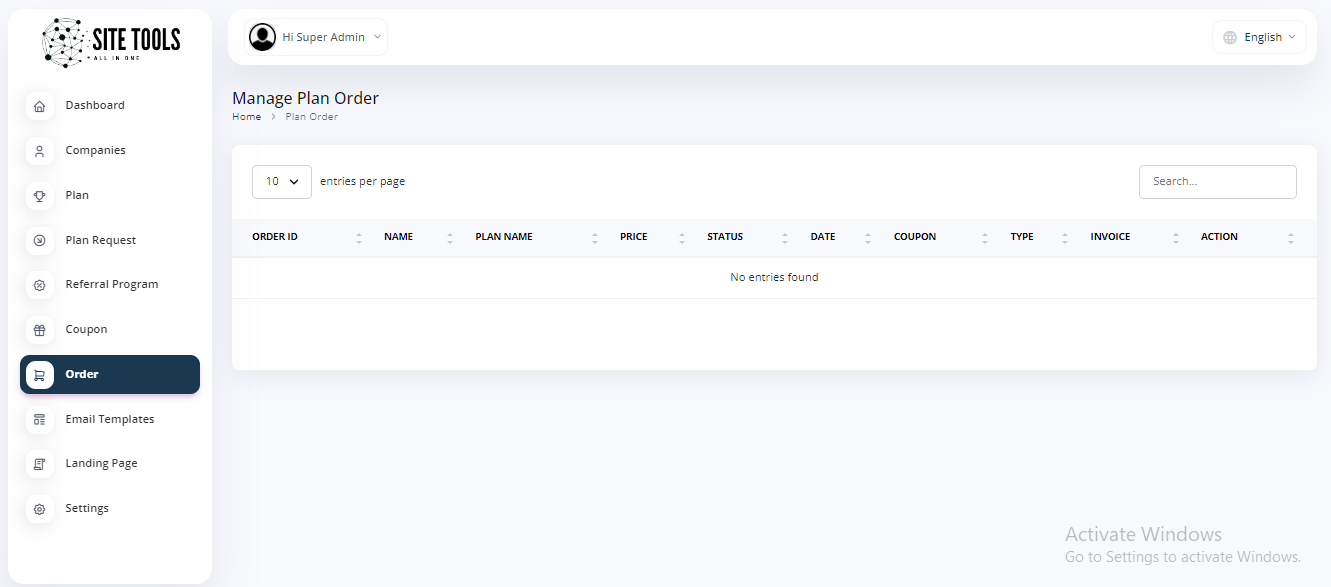Sort table by PRICE column
The image size is (1331, 587).
pos(633,237)
